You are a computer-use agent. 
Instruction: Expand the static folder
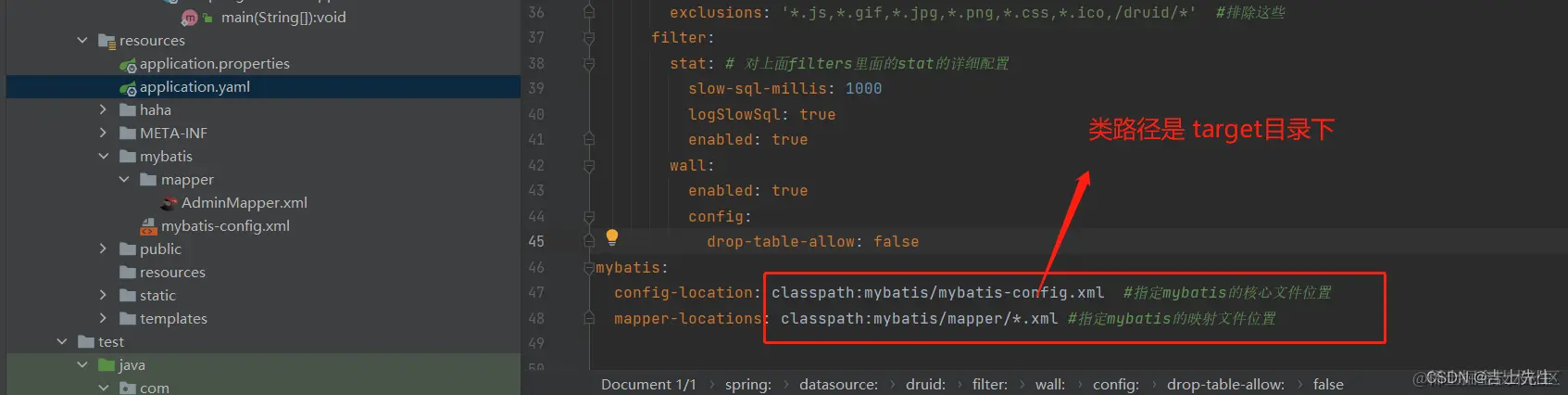coord(103,296)
